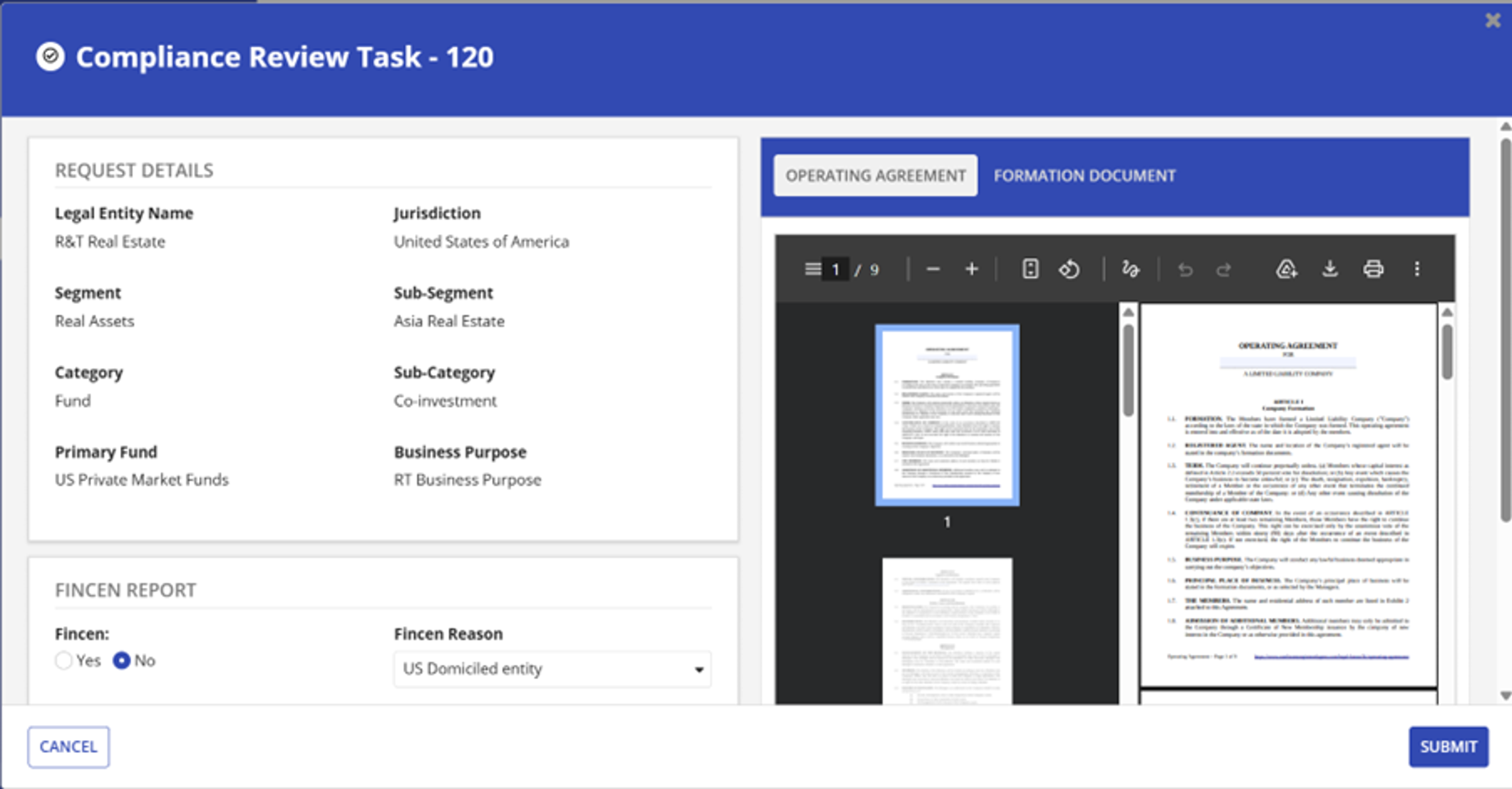
Task: Click the undo arrow in PDF toolbar
Action: [1185, 269]
